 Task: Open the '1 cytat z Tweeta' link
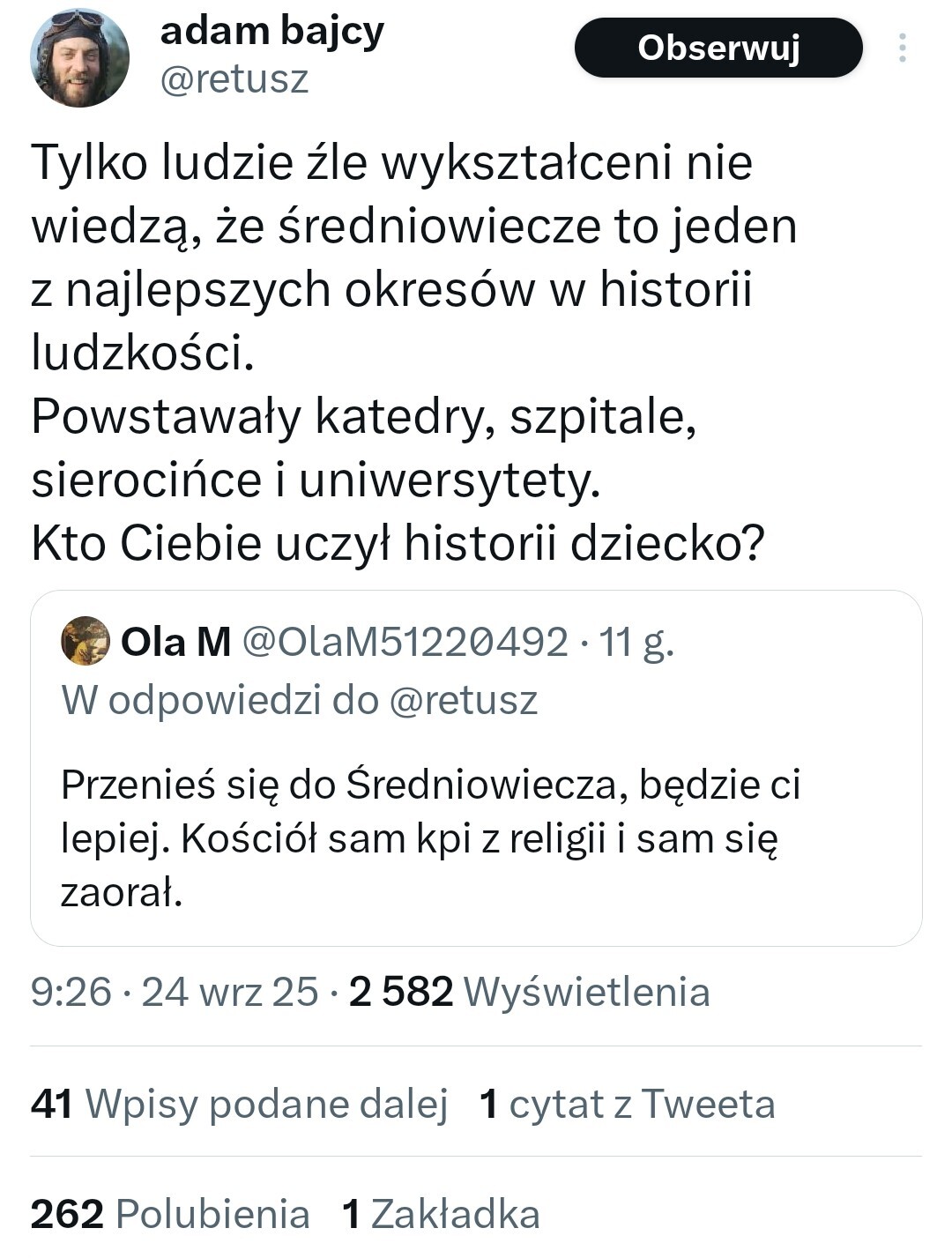pos(627,1104)
